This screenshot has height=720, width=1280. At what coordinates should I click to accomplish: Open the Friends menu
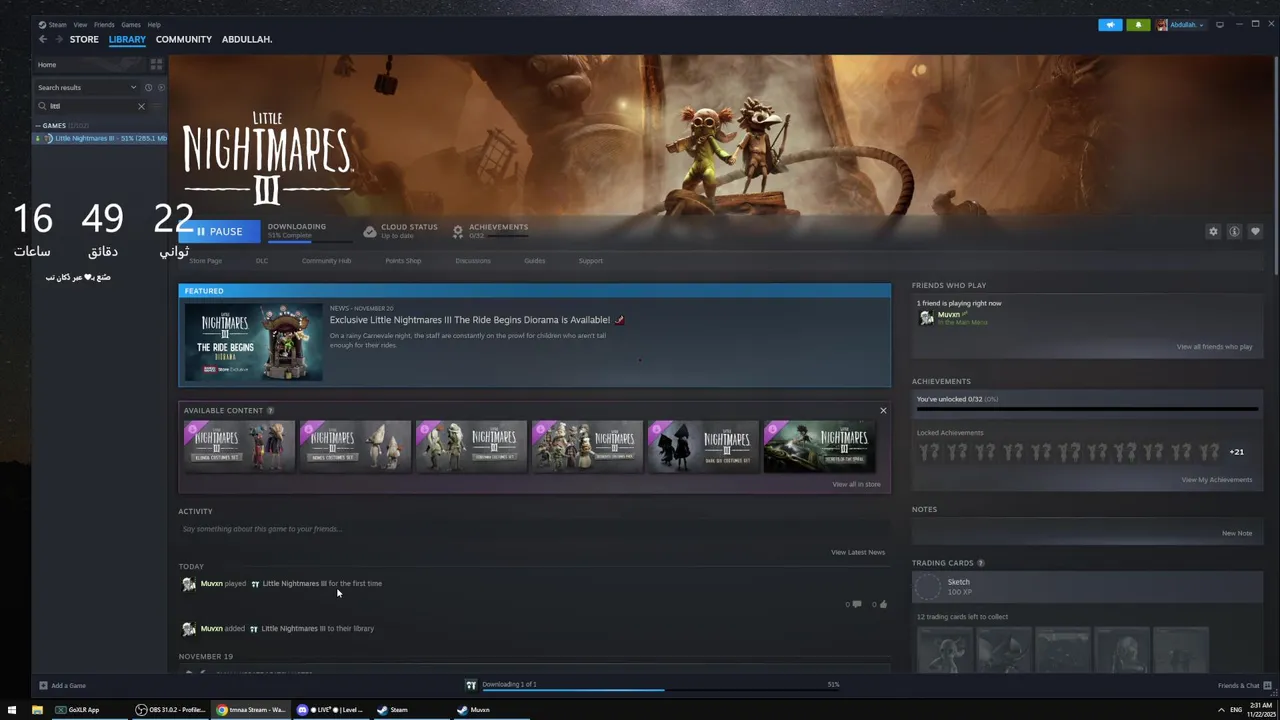pyautogui.click(x=104, y=24)
